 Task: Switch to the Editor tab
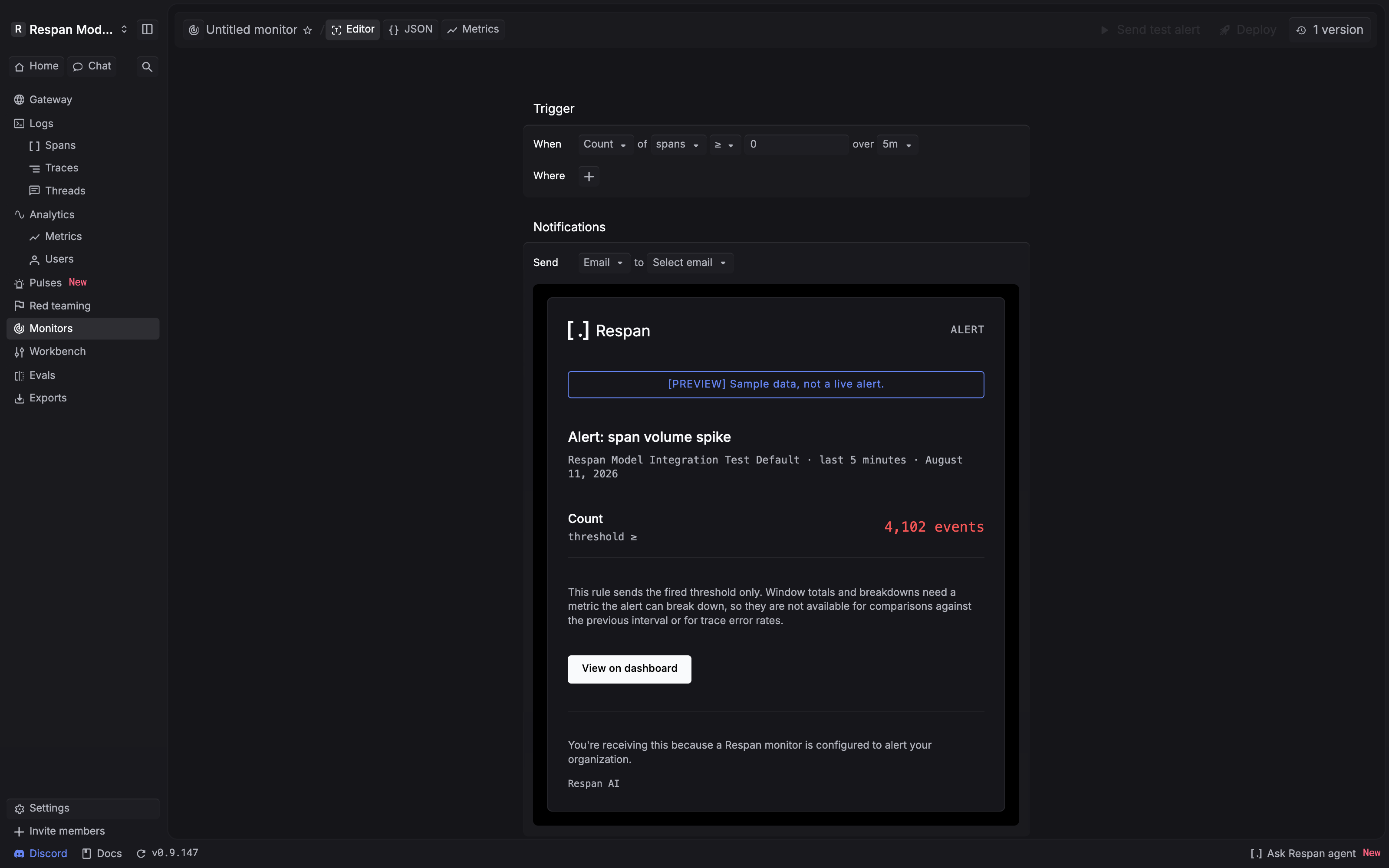[x=353, y=30]
